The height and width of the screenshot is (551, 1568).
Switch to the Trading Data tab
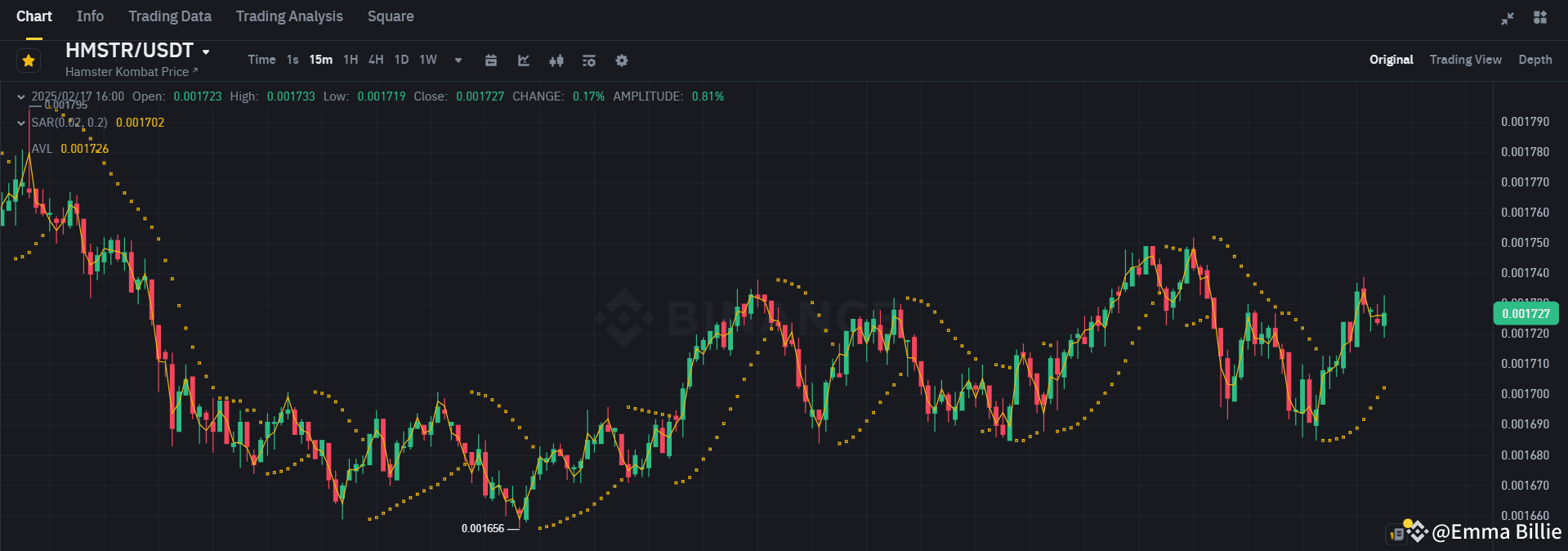pos(169,16)
